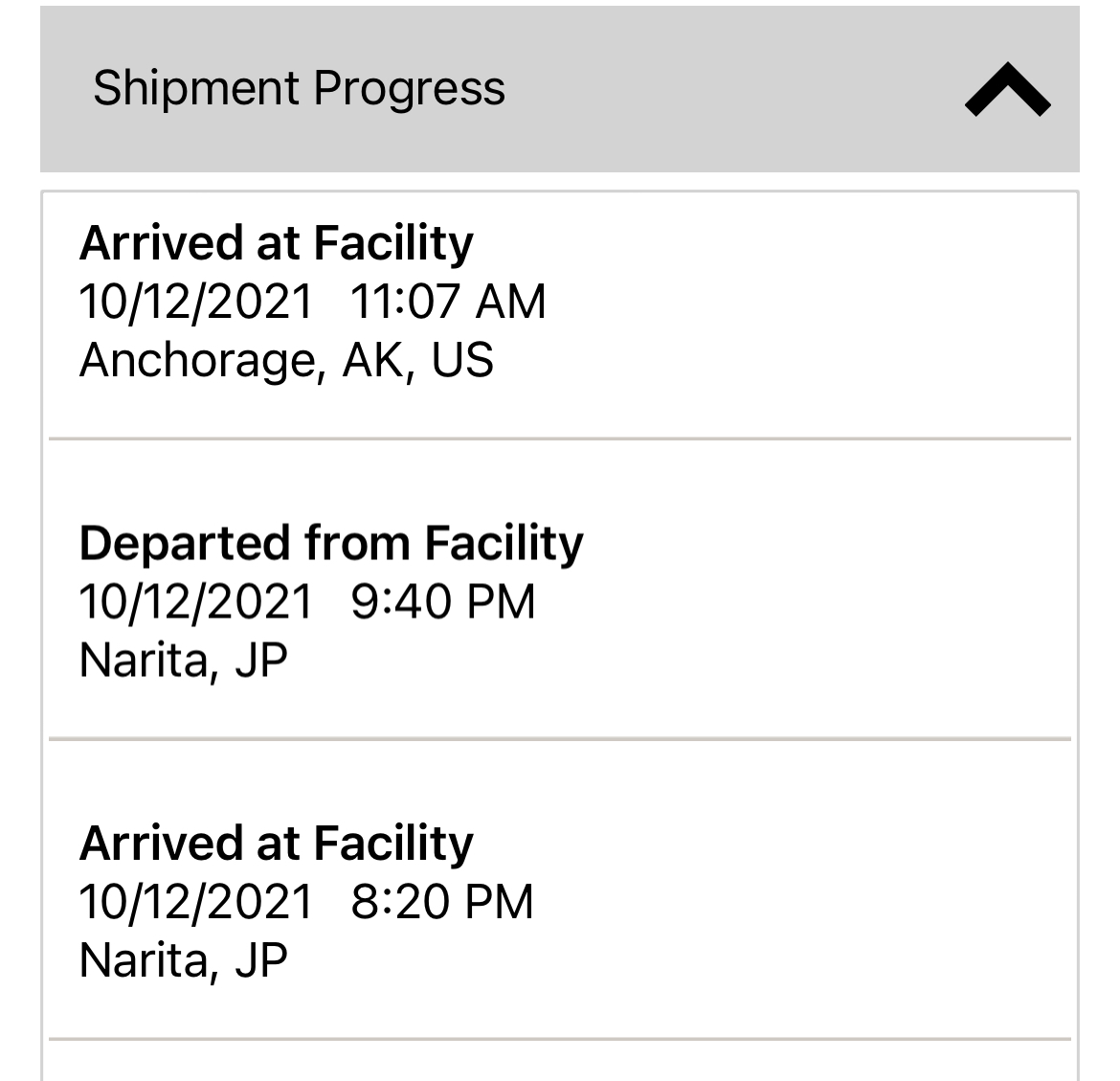This screenshot has height=1081, width=1120.
Task: Click Narita, JP under Departed from Facility
Action: (184, 661)
